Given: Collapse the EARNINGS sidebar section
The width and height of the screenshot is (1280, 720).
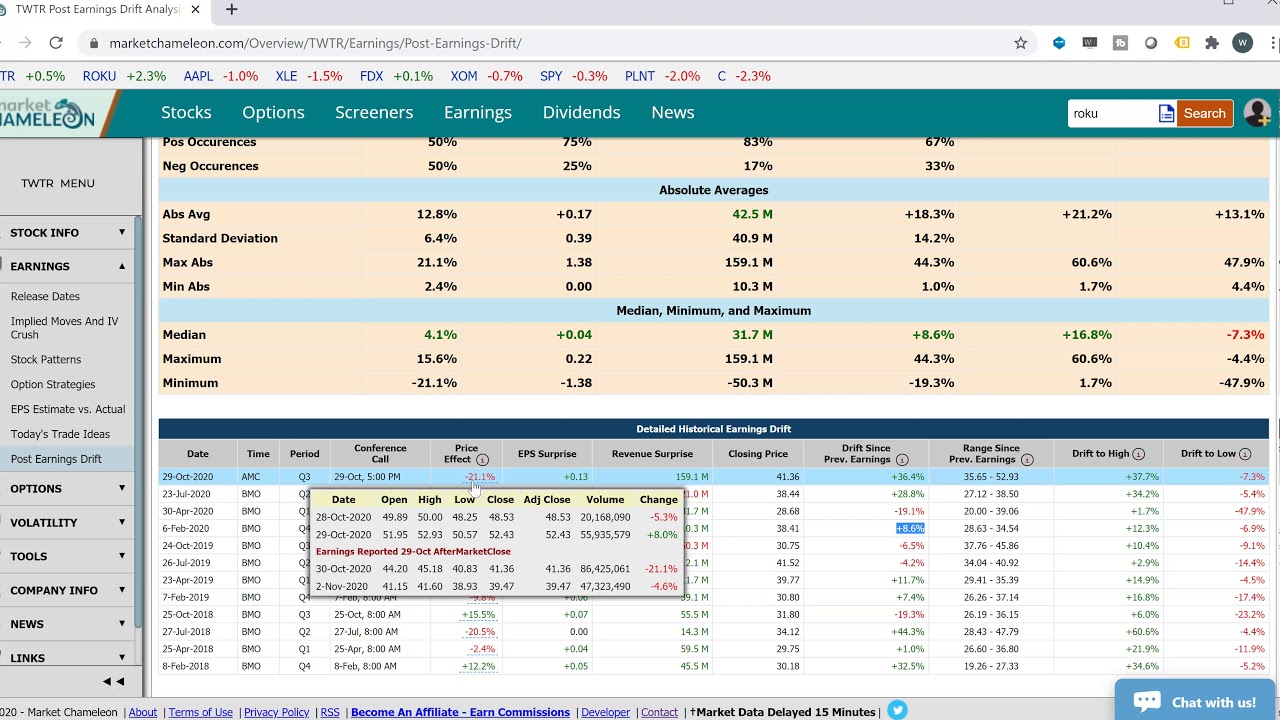Looking at the screenshot, I should tap(68, 266).
